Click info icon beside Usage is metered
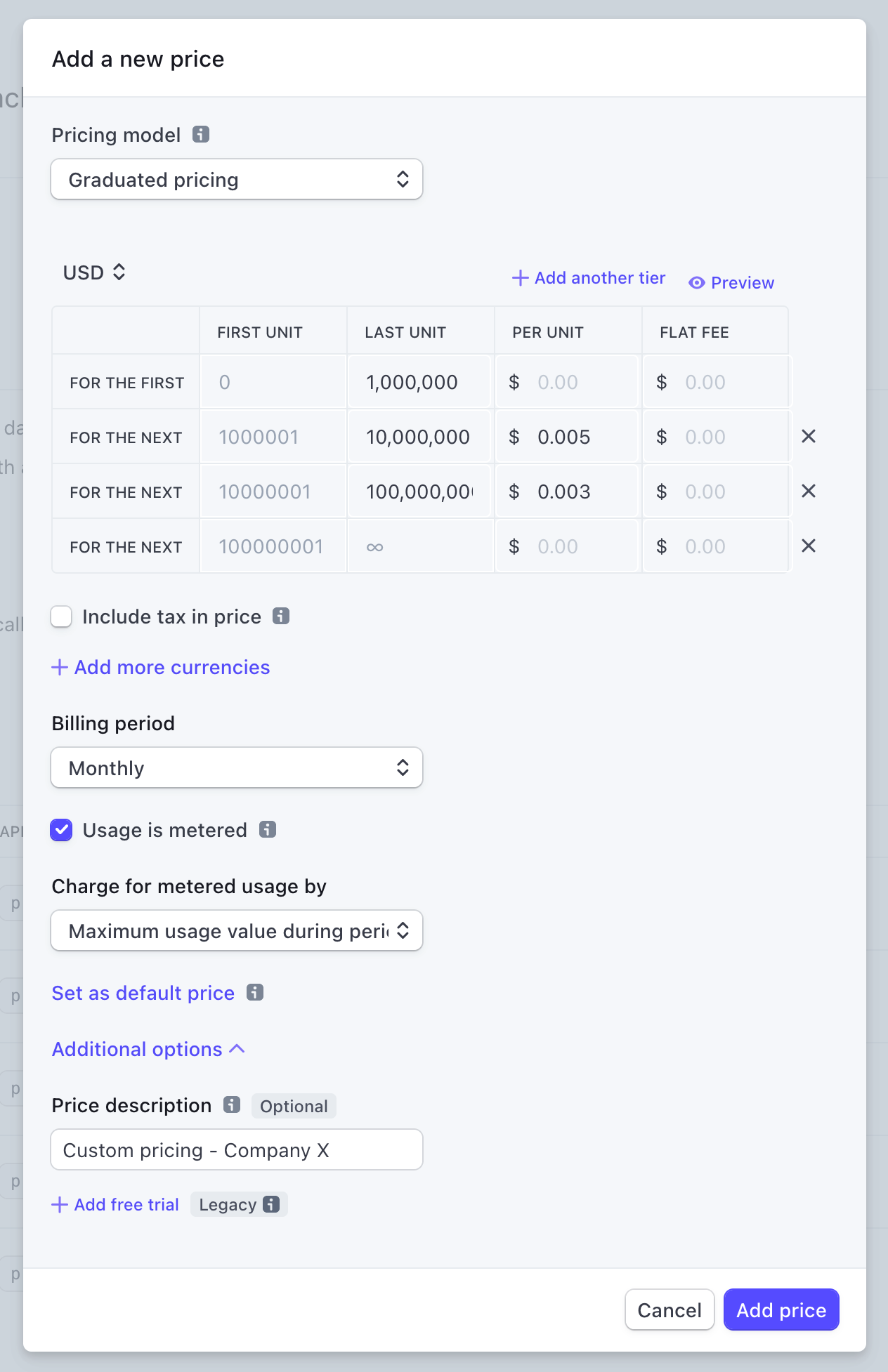Viewport: 888px width, 1372px height. pyautogui.click(x=268, y=830)
